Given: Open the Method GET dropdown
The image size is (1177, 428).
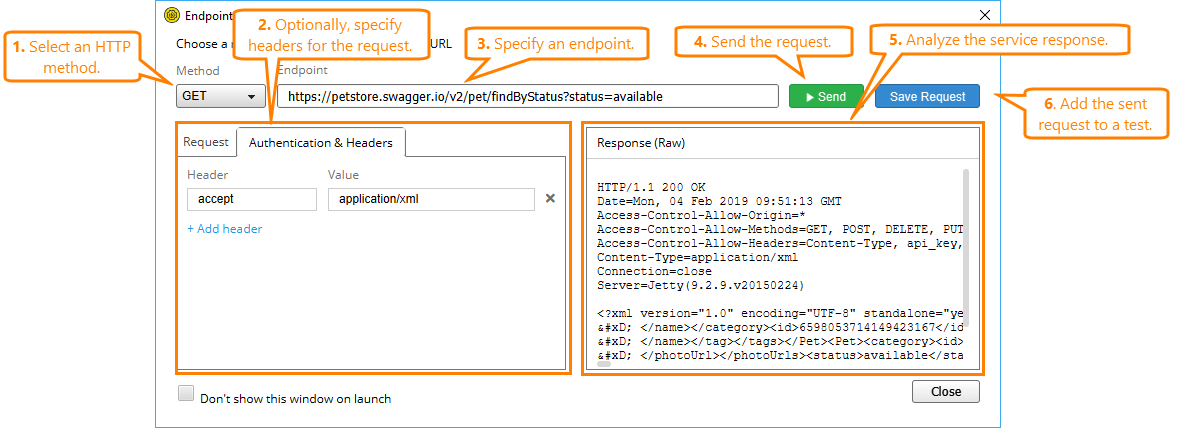Looking at the screenshot, I should 220,97.
